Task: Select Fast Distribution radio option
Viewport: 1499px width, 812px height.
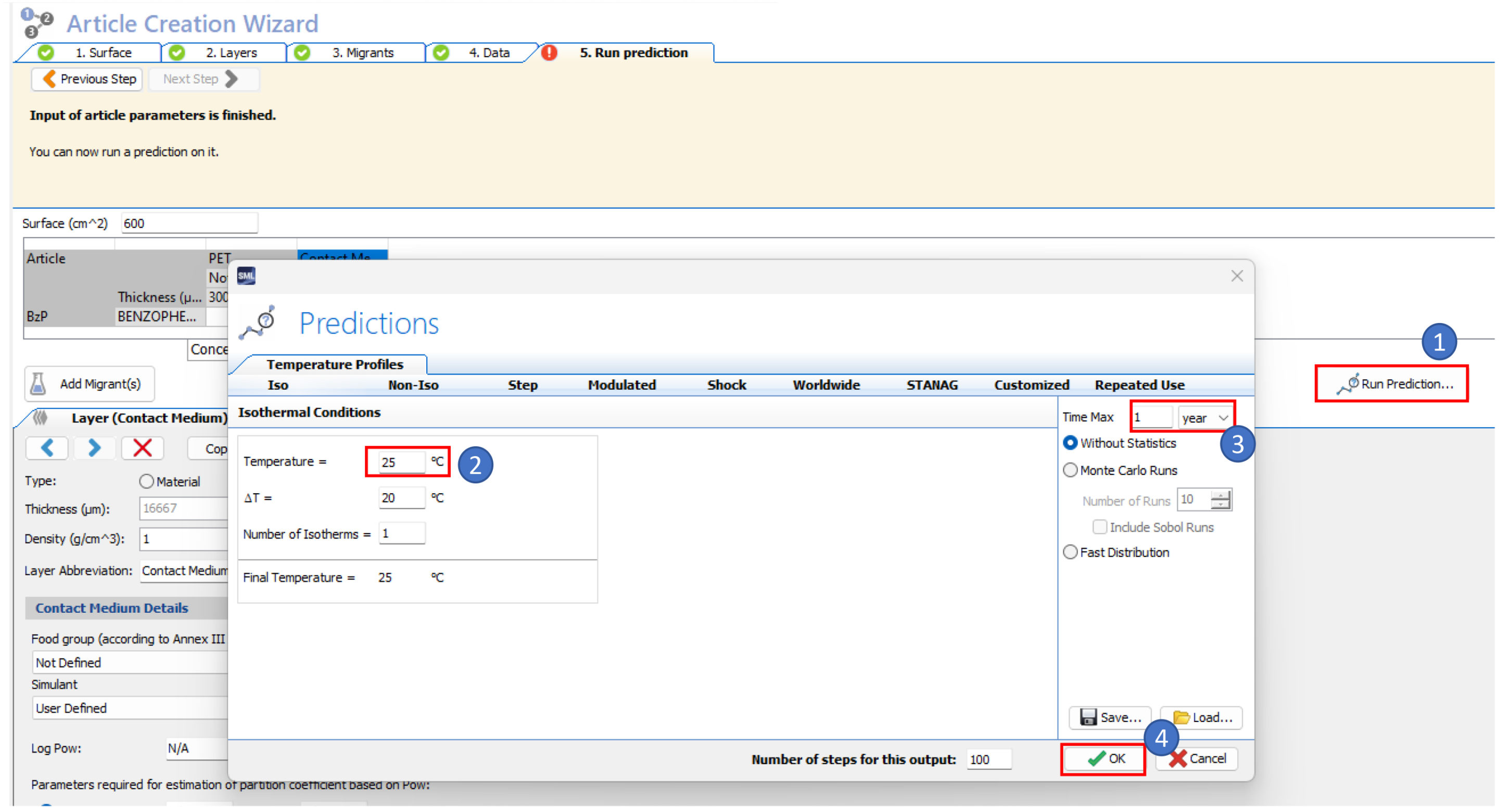Action: point(1070,552)
